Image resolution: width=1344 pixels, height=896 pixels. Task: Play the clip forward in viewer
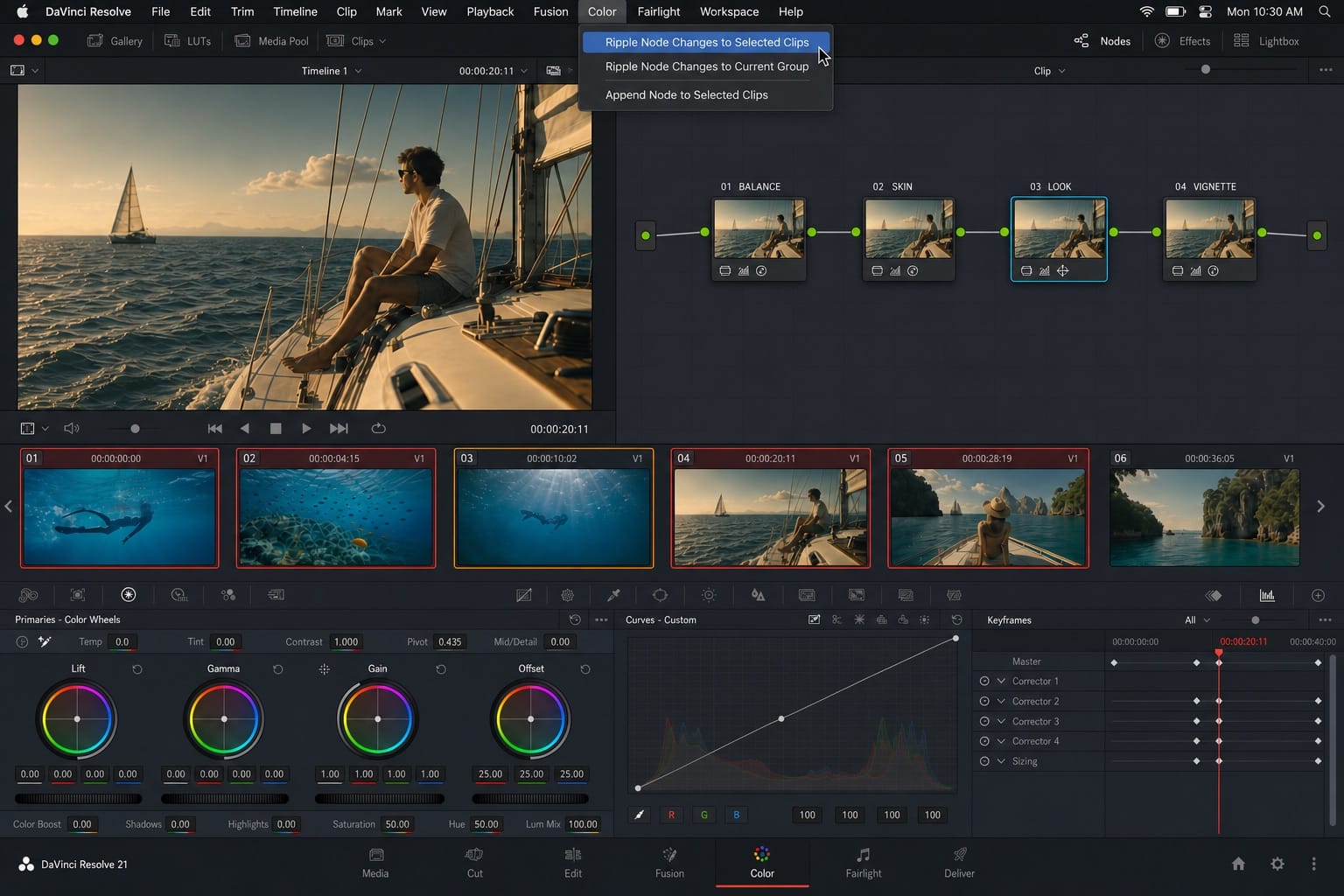coord(306,428)
